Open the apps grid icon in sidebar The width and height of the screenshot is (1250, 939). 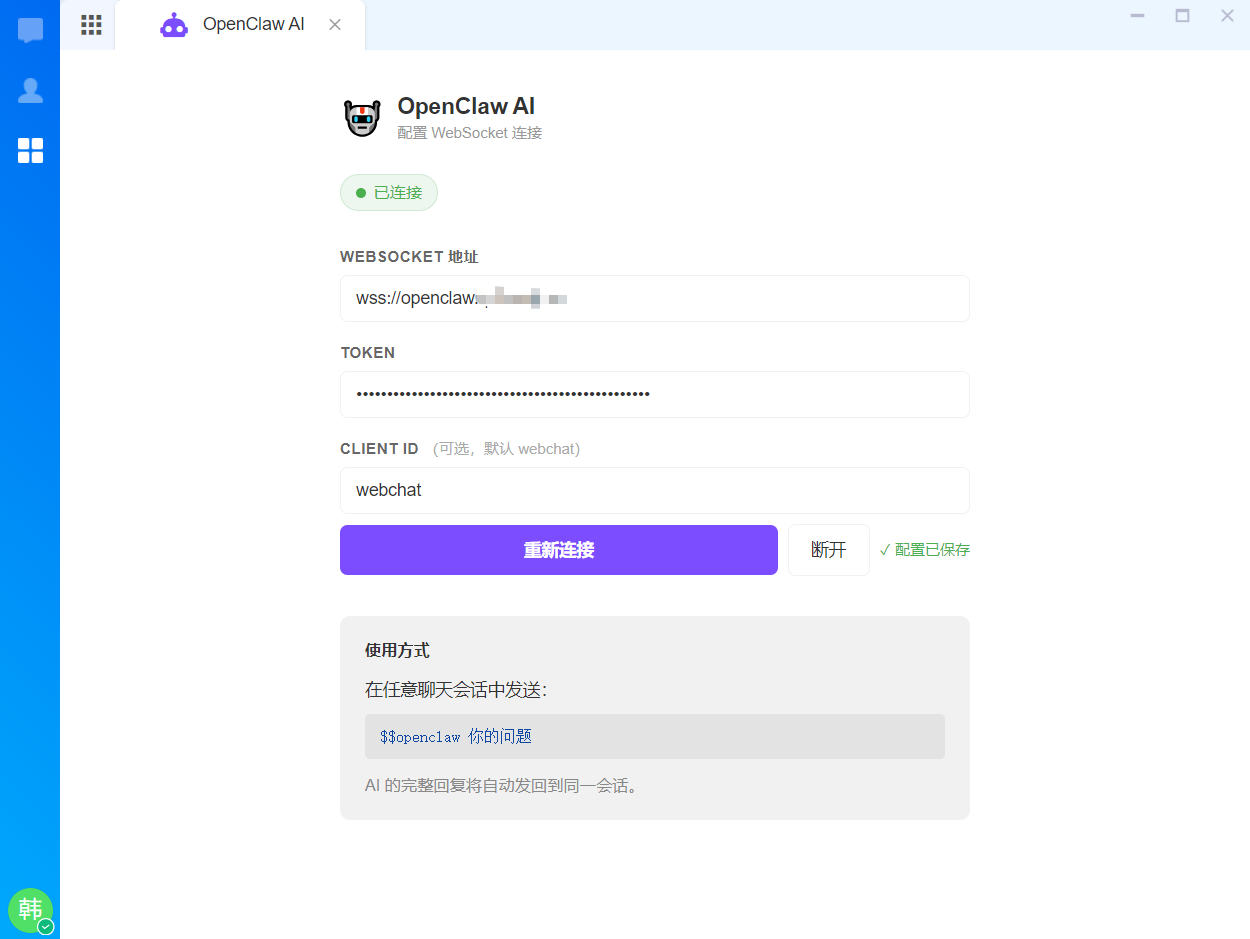(30, 151)
